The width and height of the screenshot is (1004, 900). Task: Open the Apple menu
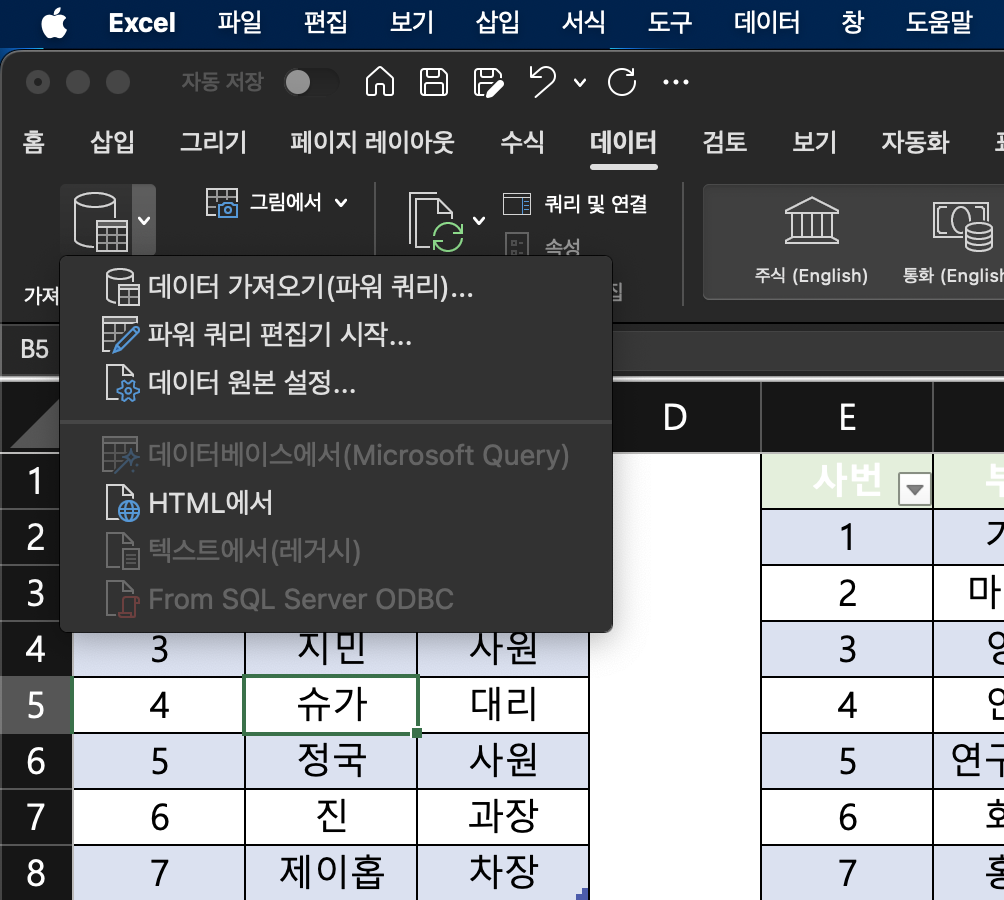(x=54, y=23)
